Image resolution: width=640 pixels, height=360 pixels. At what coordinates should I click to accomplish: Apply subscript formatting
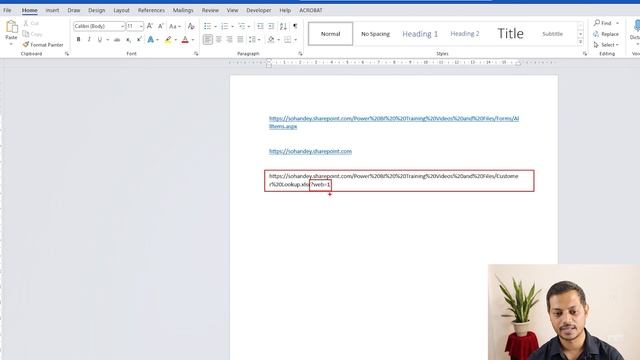(128, 40)
